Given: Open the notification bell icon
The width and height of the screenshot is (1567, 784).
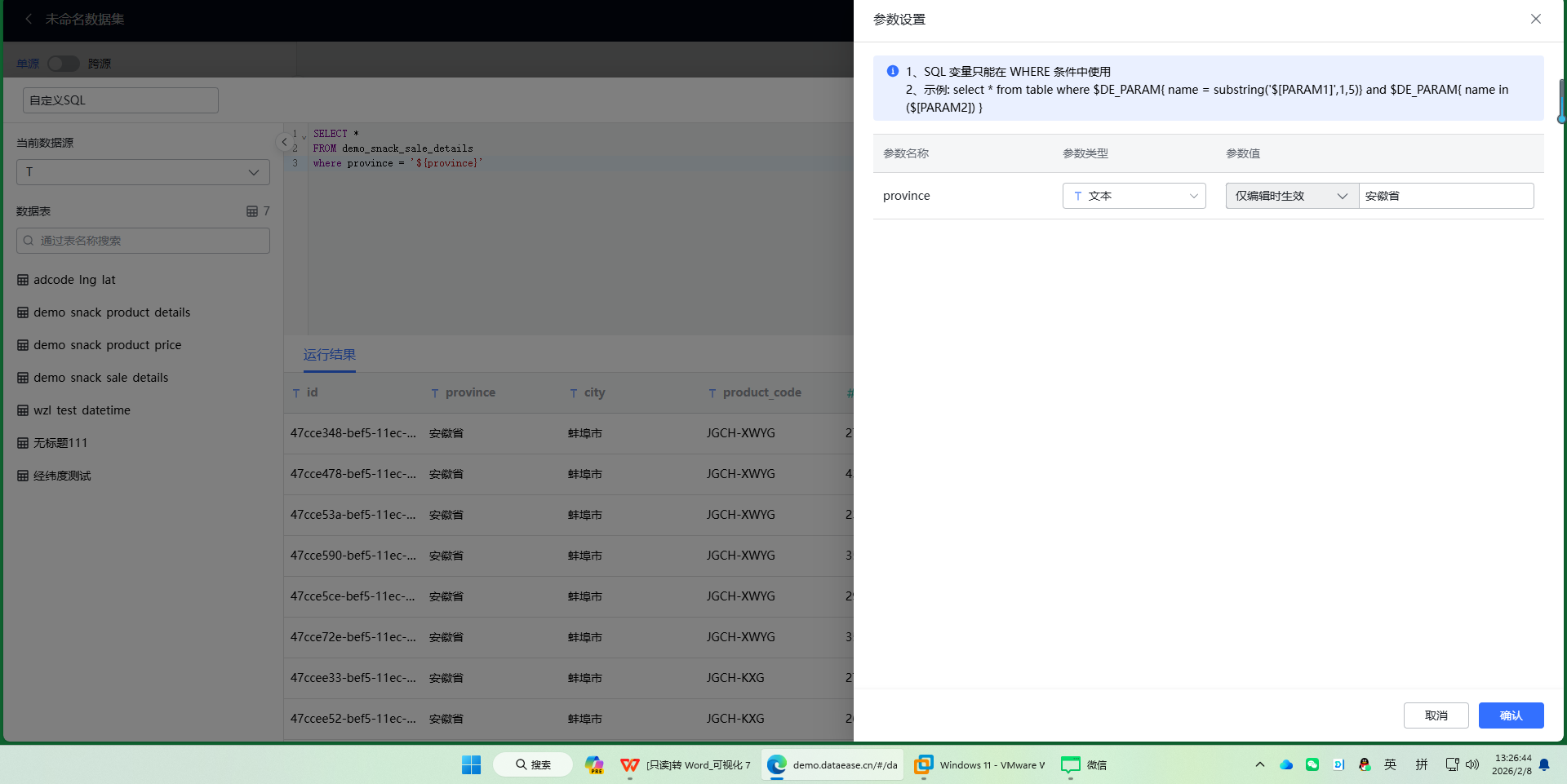Looking at the screenshot, I should pos(1544,764).
